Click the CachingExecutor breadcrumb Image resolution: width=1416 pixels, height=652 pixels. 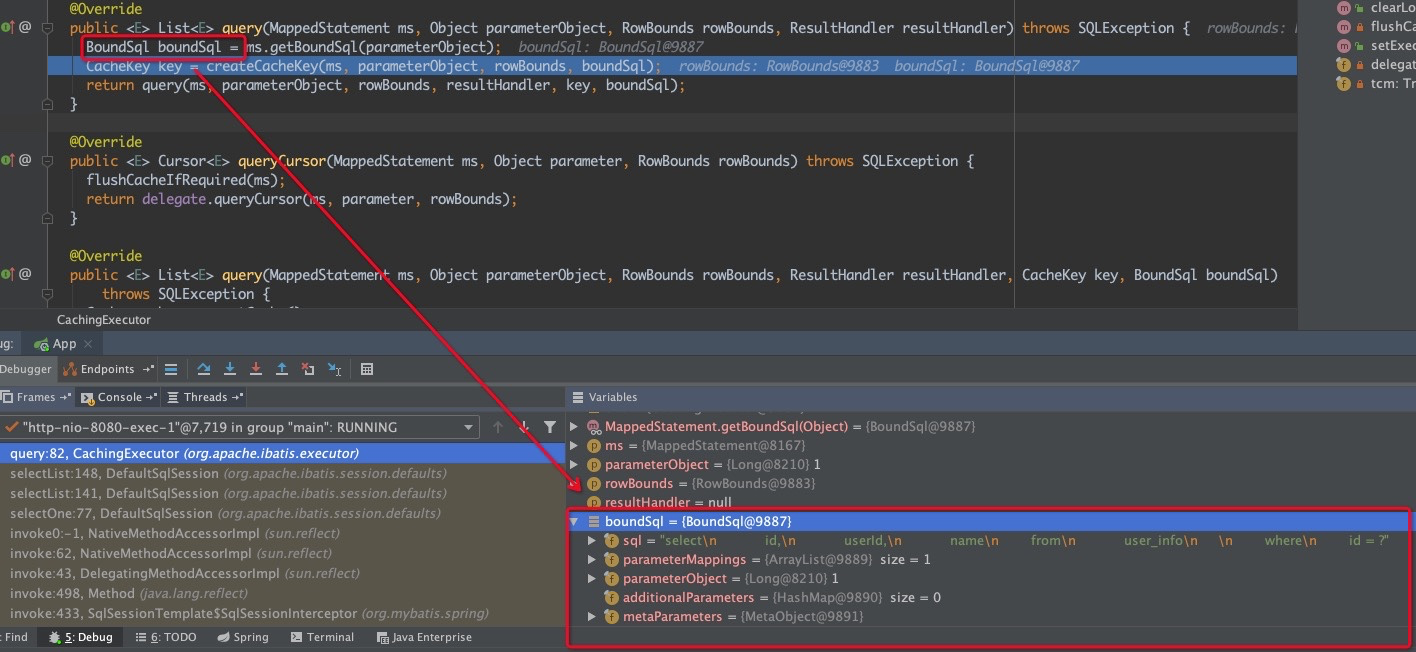click(x=104, y=320)
